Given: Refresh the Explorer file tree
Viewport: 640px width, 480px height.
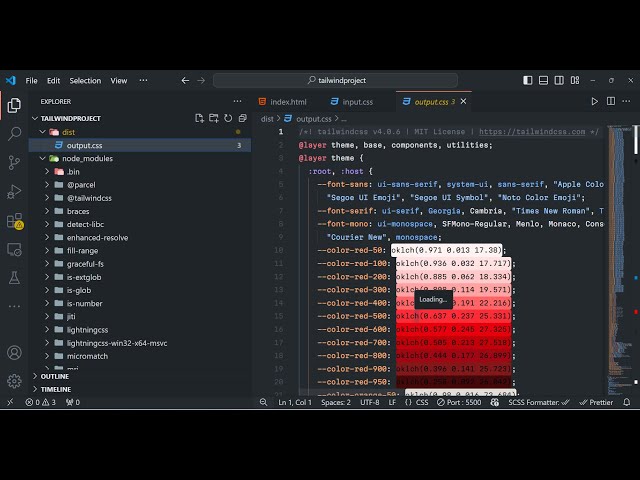Looking at the screenshot, I should pyautogui.click(x=228, y=118).
